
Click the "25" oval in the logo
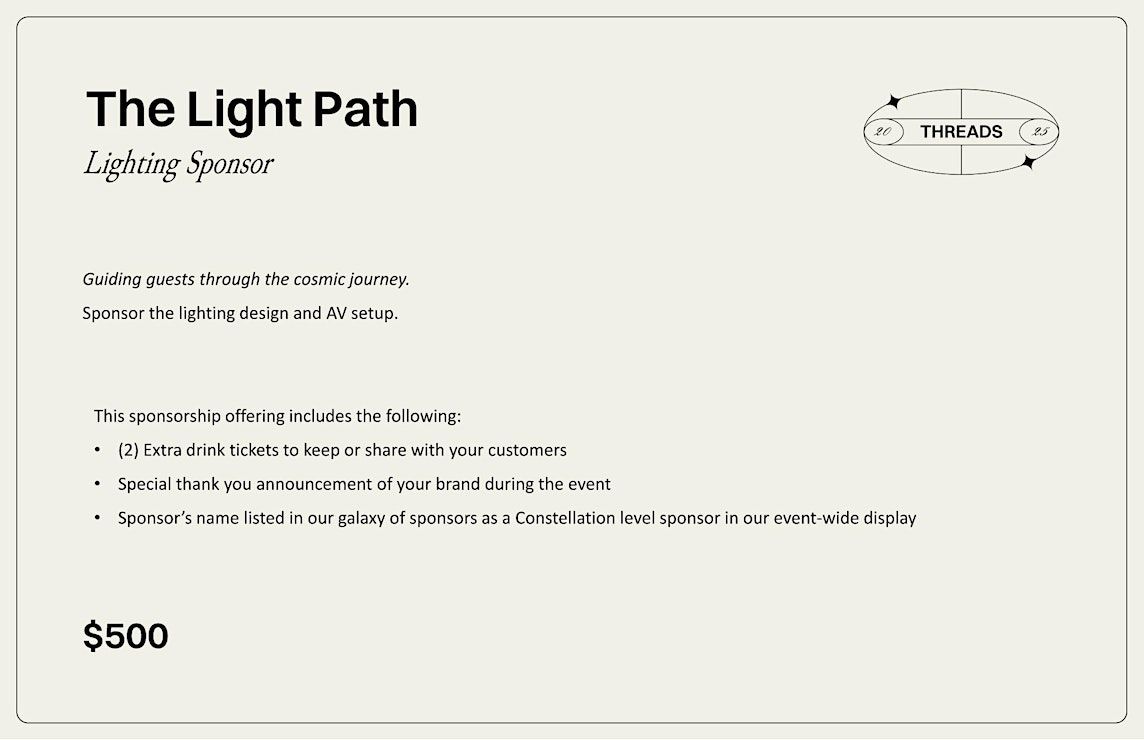tap(1039, 132)
